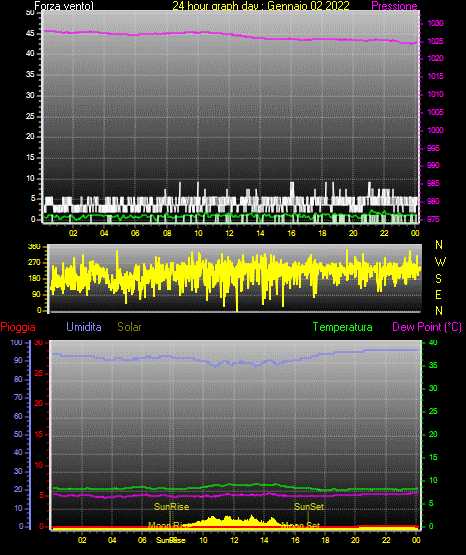Click 40 on the green temperature axis
Image resolution: width=466 pixels, height=555 pixels.
click(433, 343)
